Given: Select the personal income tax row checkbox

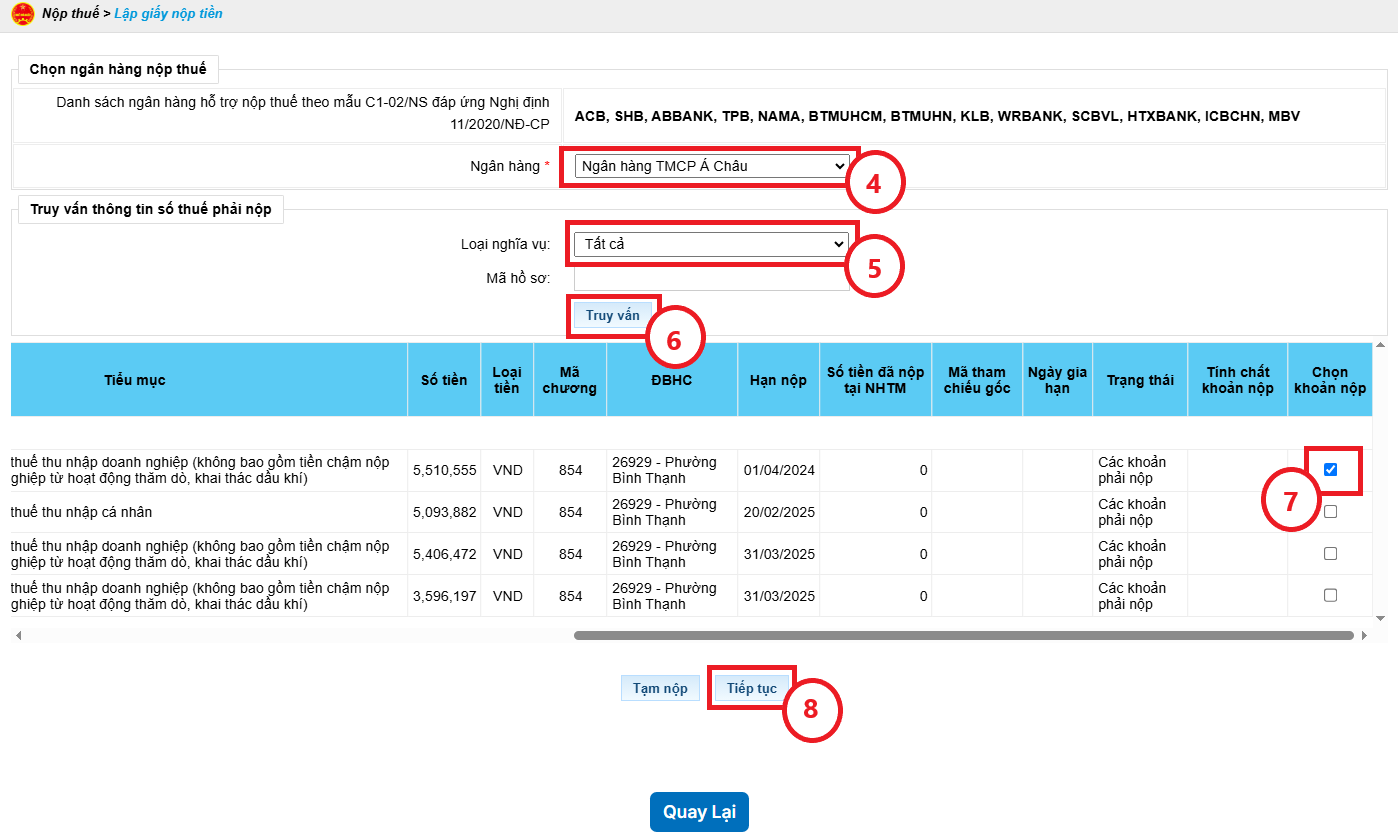Looking at the screenshot, I should 1330,512.
